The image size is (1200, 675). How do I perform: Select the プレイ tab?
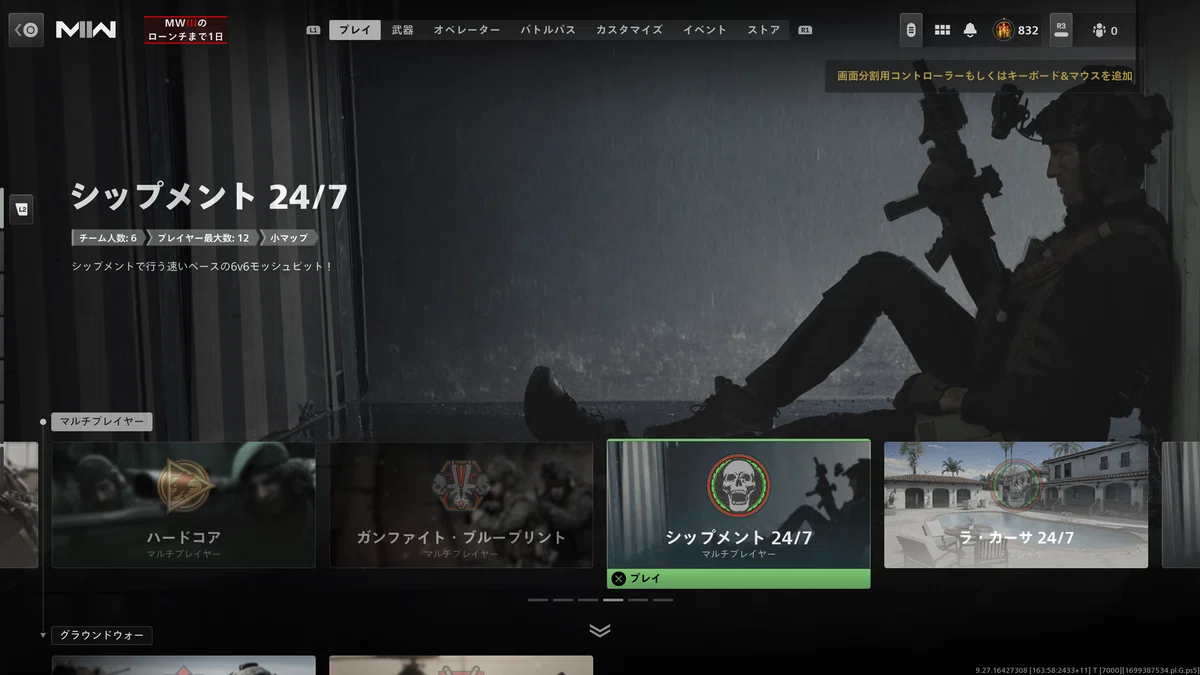tap(355, 30)
